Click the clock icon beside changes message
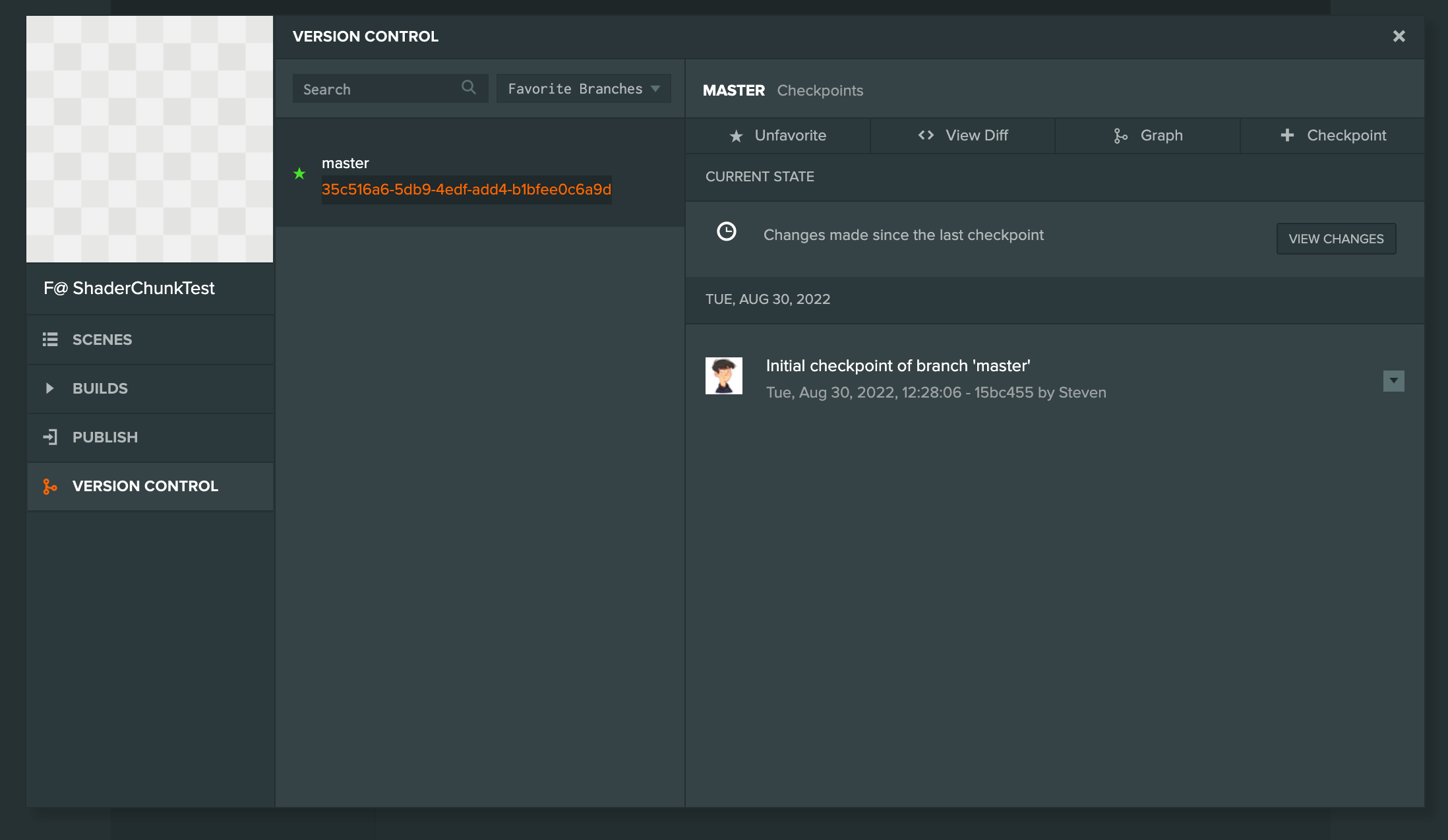This screenshot has height=840, width=1448. coord(726,231)
